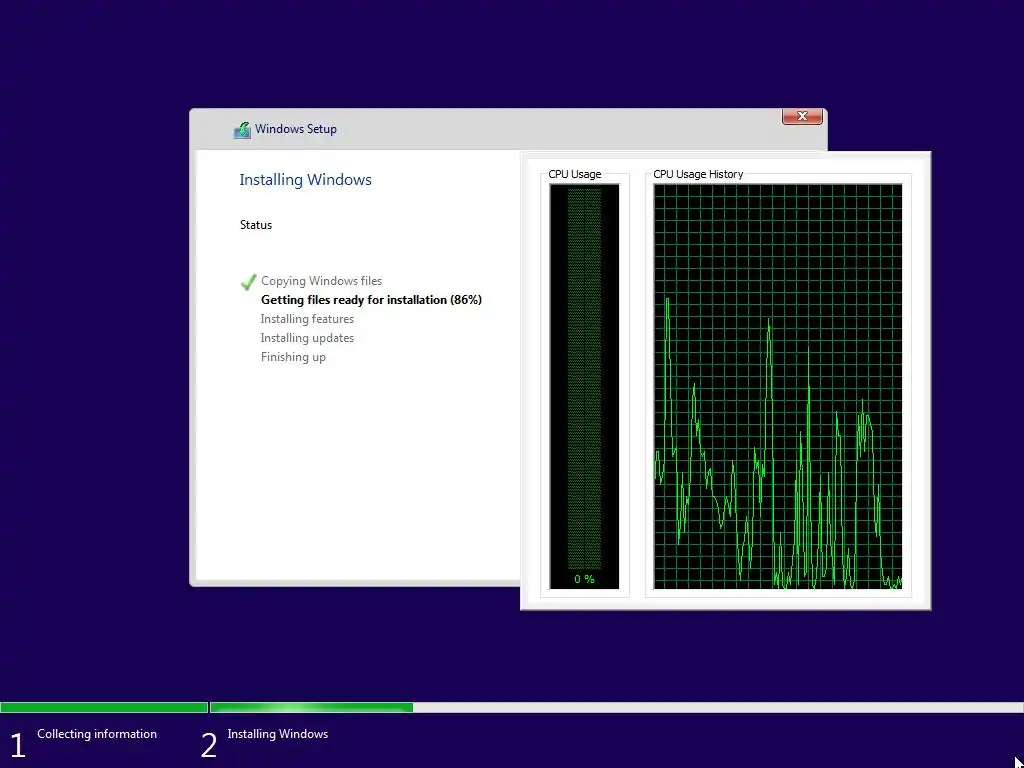The image size is (1024, 768).
Task: Click the Windows Setup title text
Action: point(296,129)
